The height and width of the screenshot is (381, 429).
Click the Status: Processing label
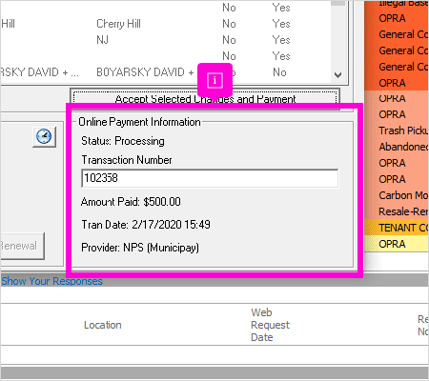tap(123, 141)
